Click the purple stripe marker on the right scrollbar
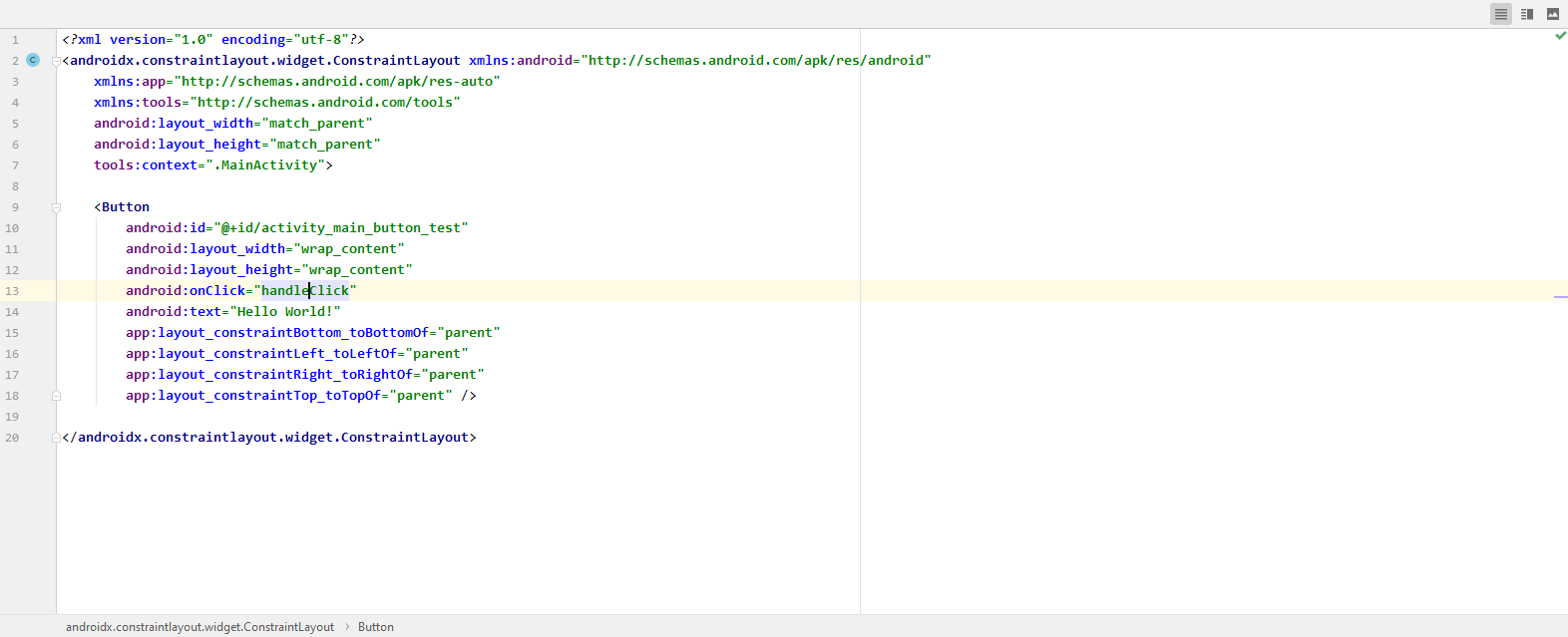The width and height of the screenshot is (1568, 637). point(1560,296)
